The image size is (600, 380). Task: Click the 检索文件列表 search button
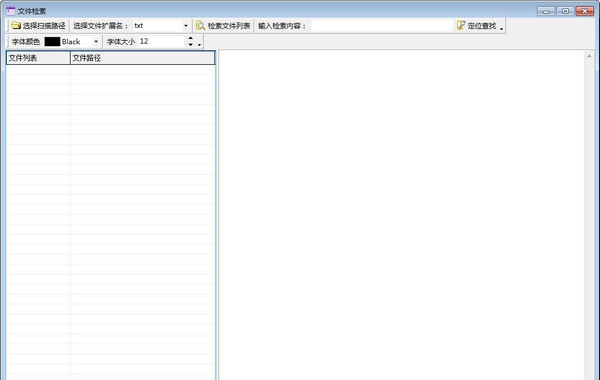coord(223,26)
